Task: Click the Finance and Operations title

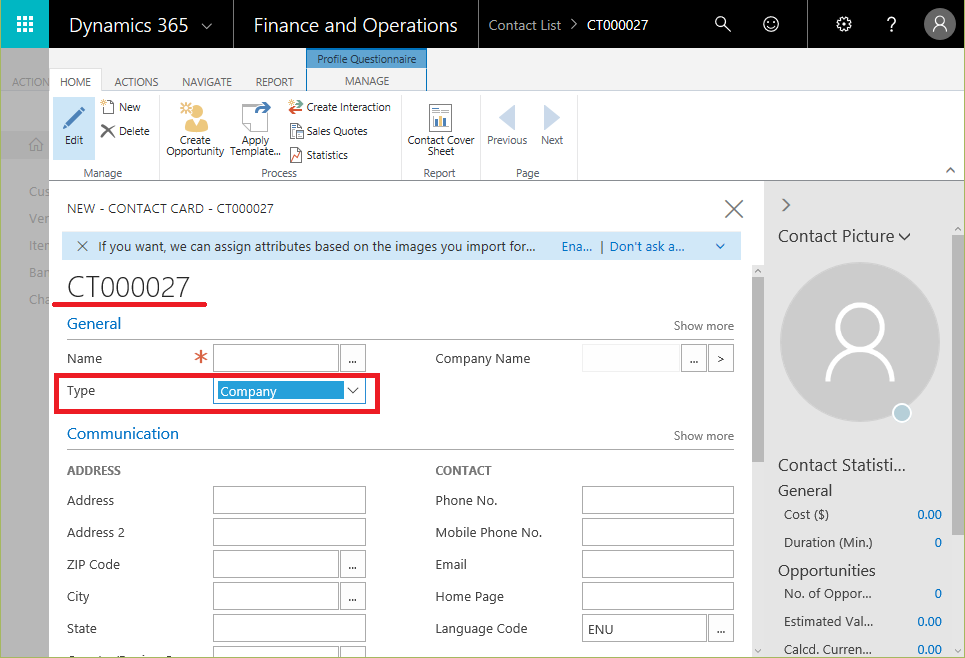Action: click(355, 25)
